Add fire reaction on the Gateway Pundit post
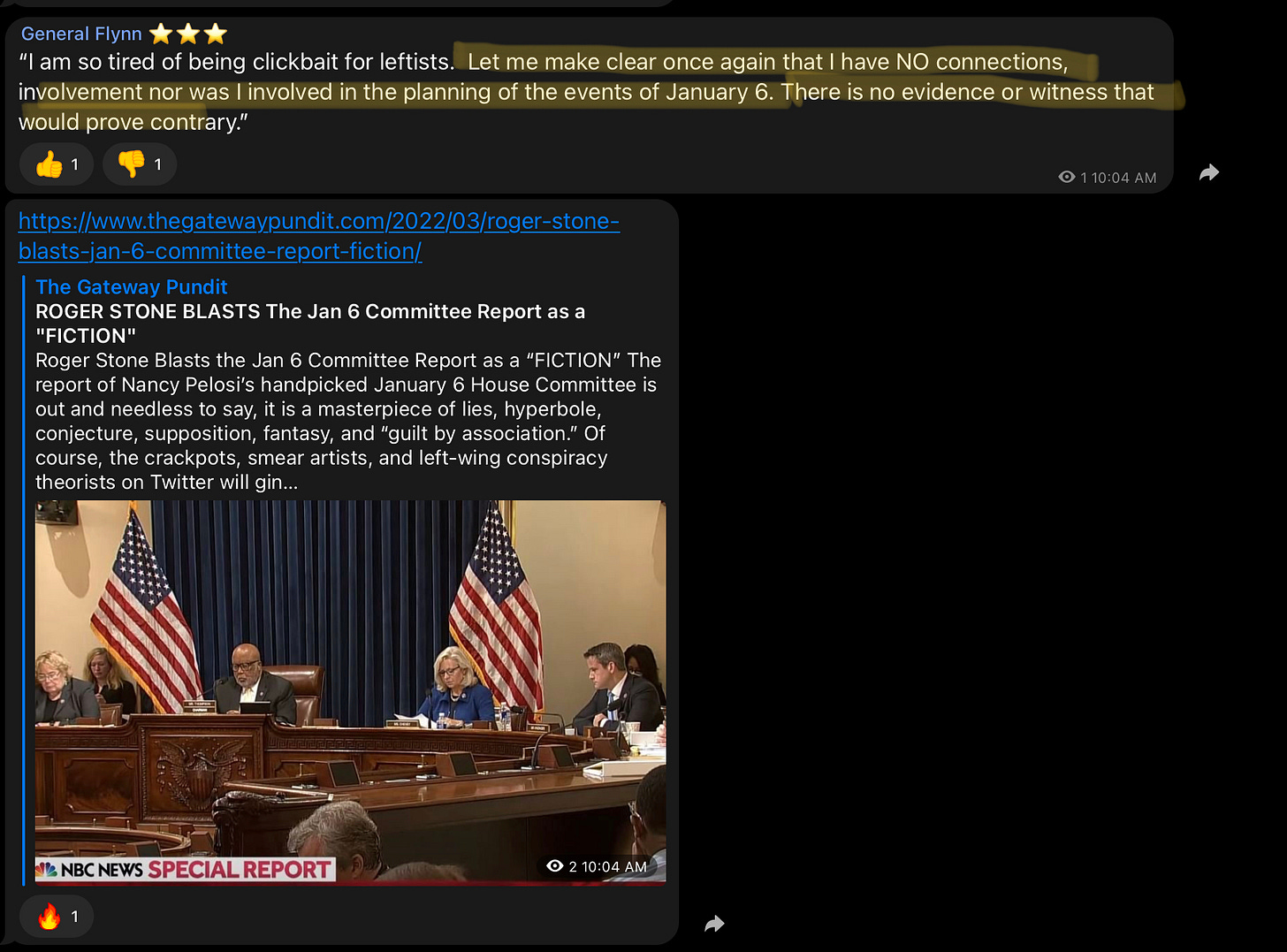Viewport: 1287px width, 952px height. (x=56, y=917)
